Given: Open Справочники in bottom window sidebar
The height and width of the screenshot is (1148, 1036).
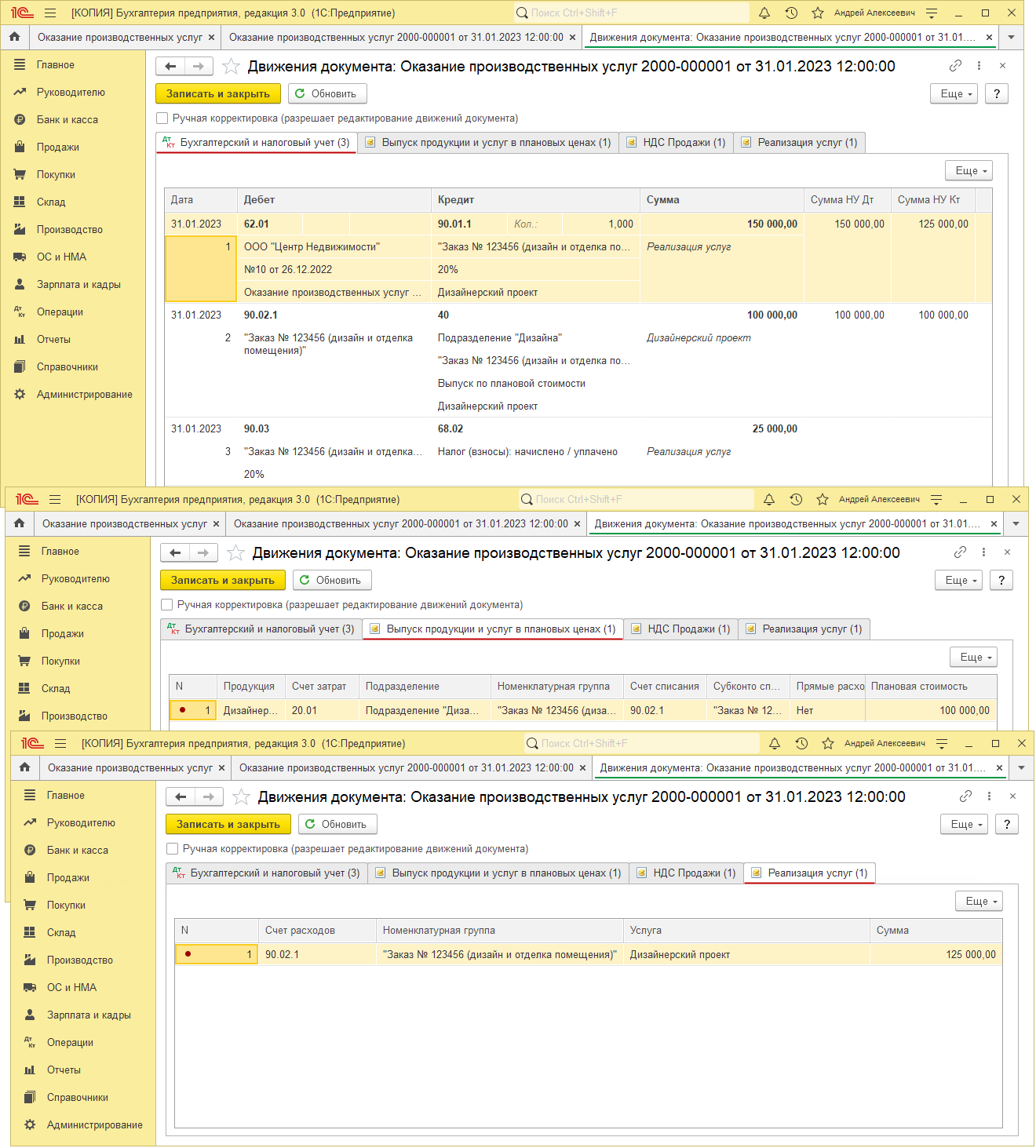Looking at the screenshot, I should pos(78,1097).
